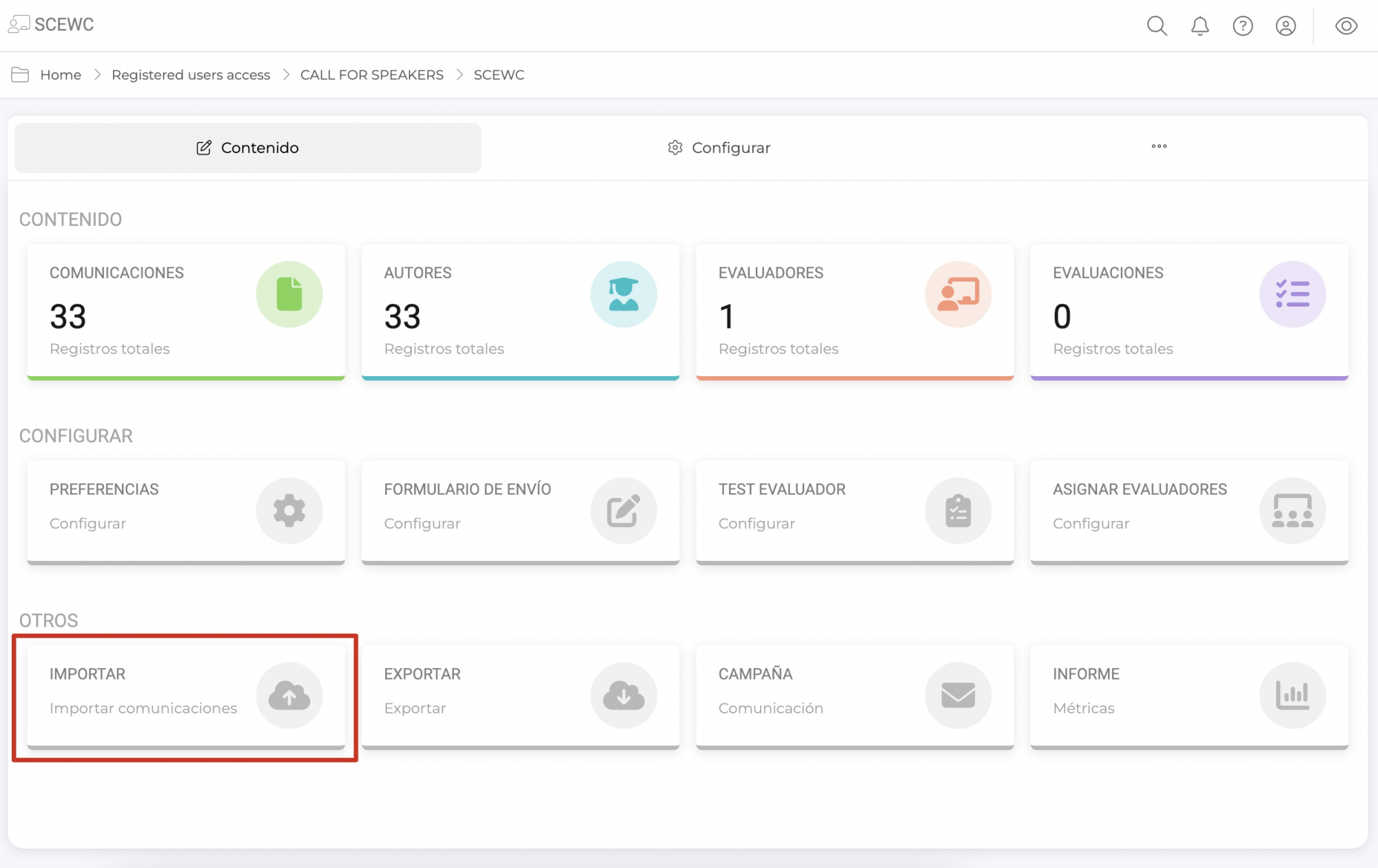This screenshot has height=868, width=1378.
Task: Open the EXPORTAR card title
Action: (x=422, y=674)
